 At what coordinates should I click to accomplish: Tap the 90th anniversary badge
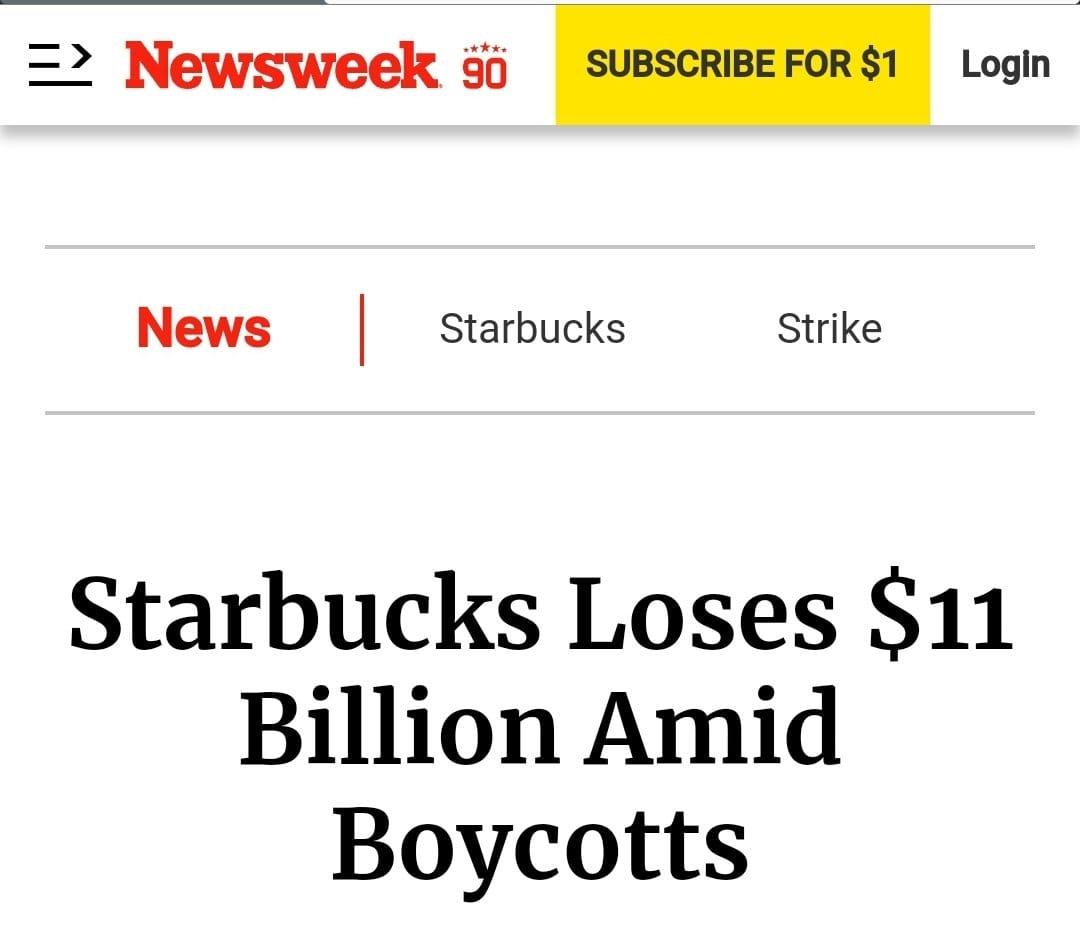click(485, 67)
